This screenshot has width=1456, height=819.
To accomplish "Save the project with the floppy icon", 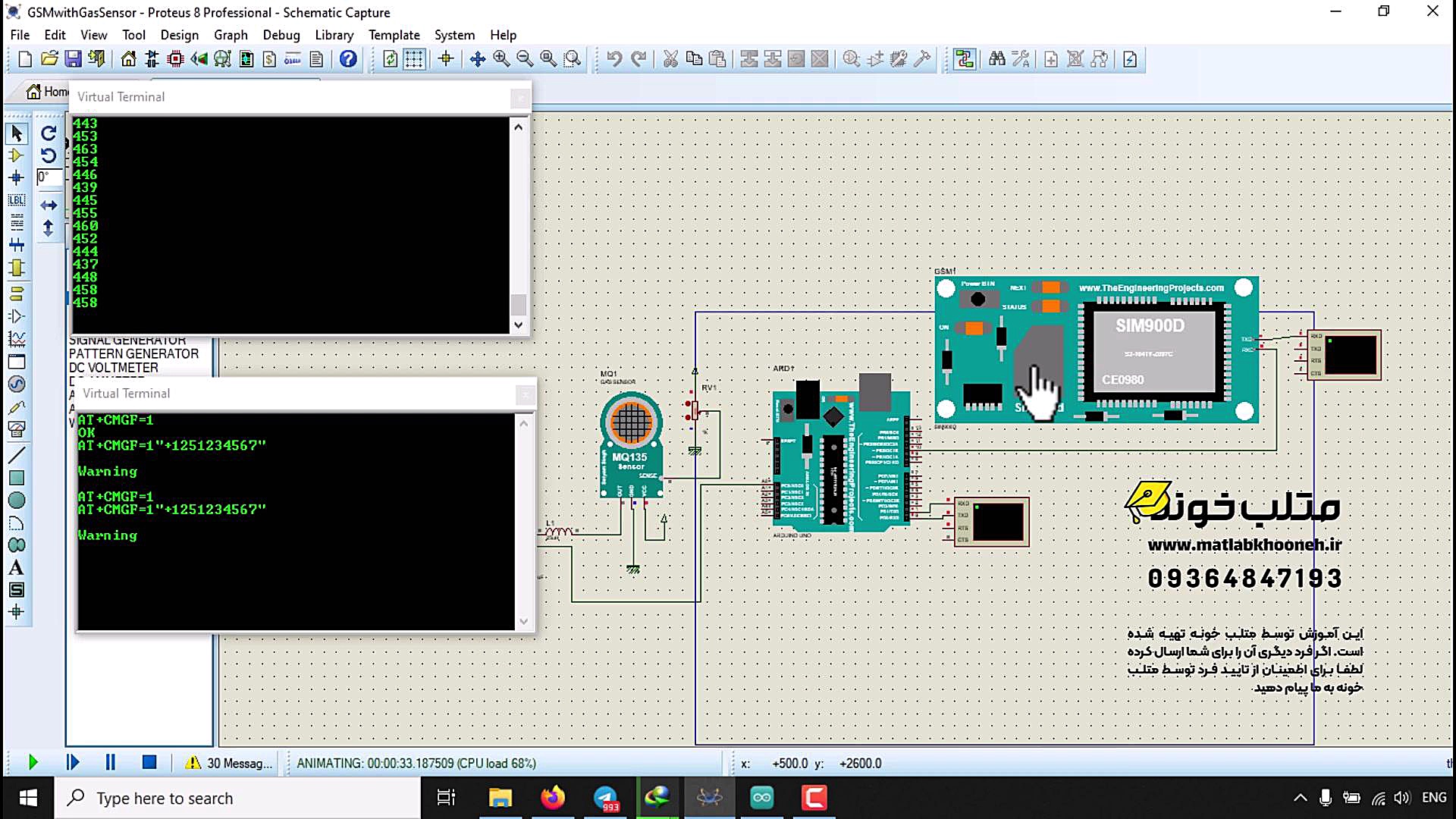I will point(73,59).
